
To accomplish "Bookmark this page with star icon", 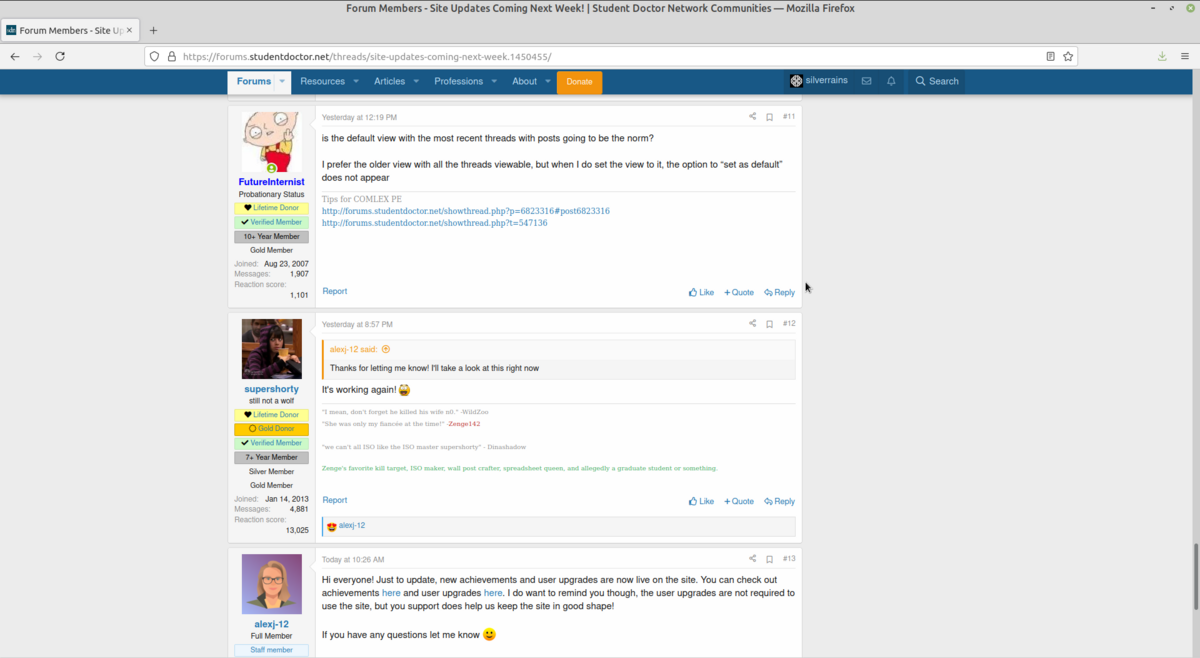I will tap(1068, 57).
